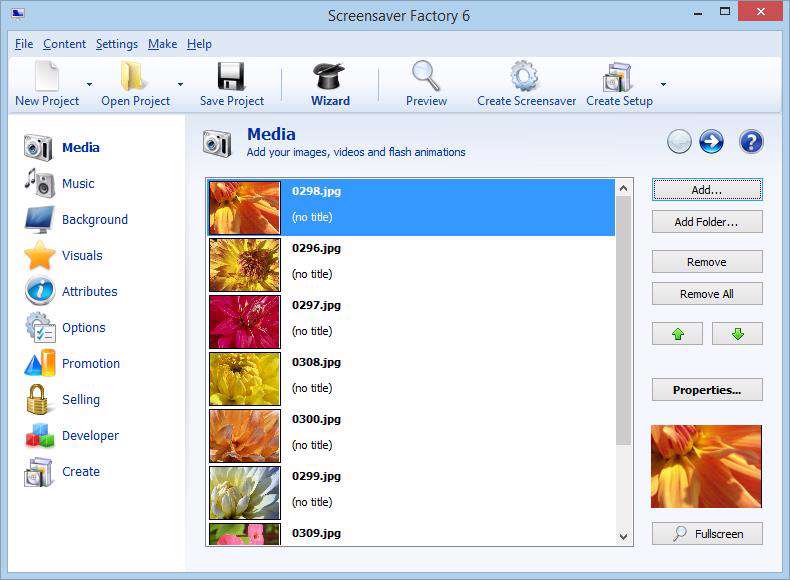
Task: Select the 0297.jpg pink flower thumbnail
Action: coord(244,321)
